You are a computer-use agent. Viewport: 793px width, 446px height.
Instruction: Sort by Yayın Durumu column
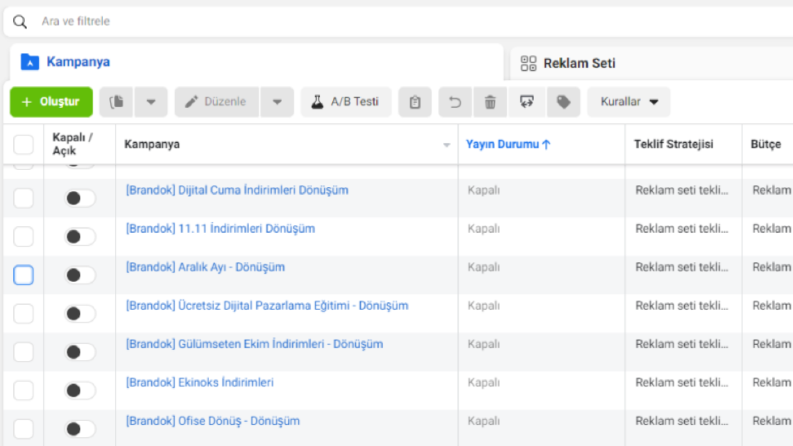(x=508, y=144)
